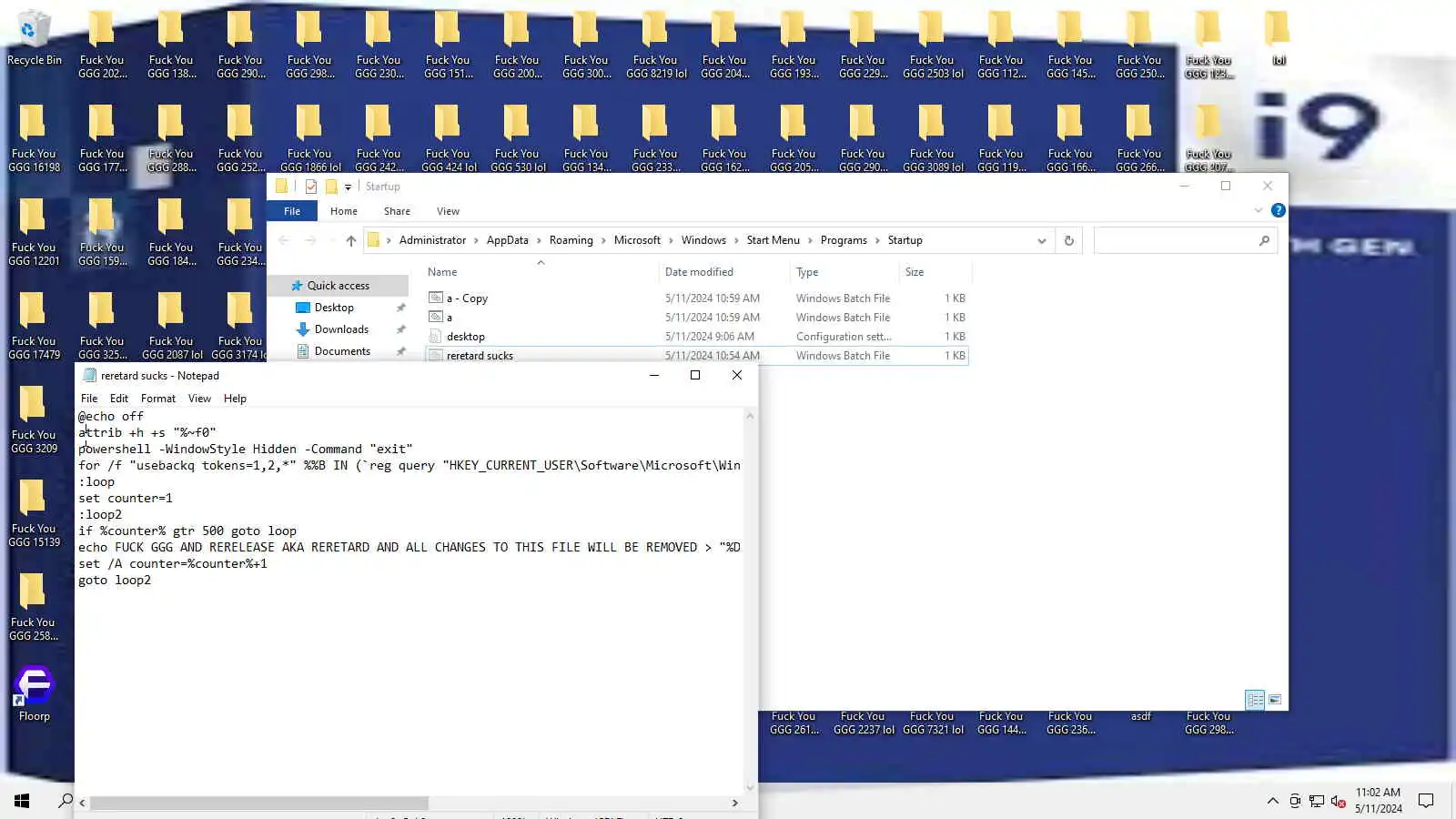Open the 'GGG 3209' desktop folder
The height and width of the screenshot is (819, 1456).
click(35, 420)
